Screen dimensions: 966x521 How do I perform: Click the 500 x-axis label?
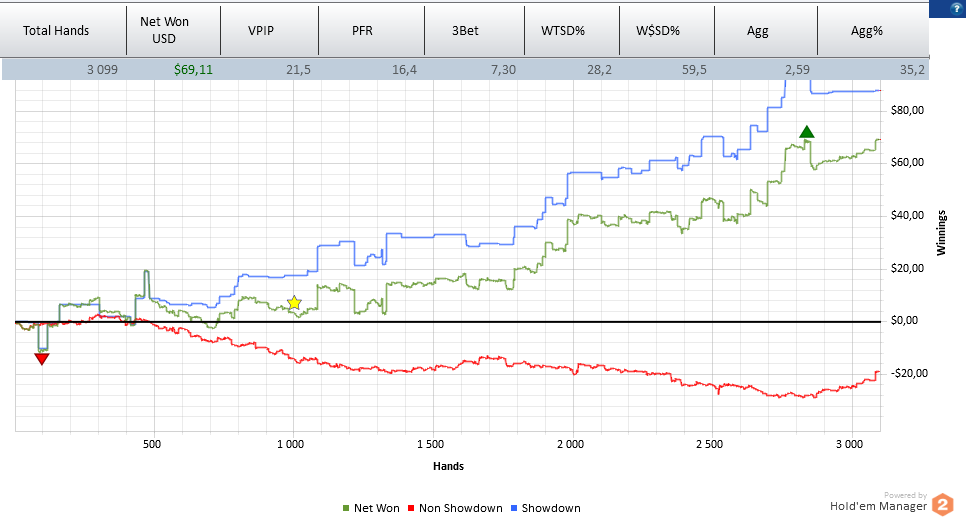click(152, 444)
